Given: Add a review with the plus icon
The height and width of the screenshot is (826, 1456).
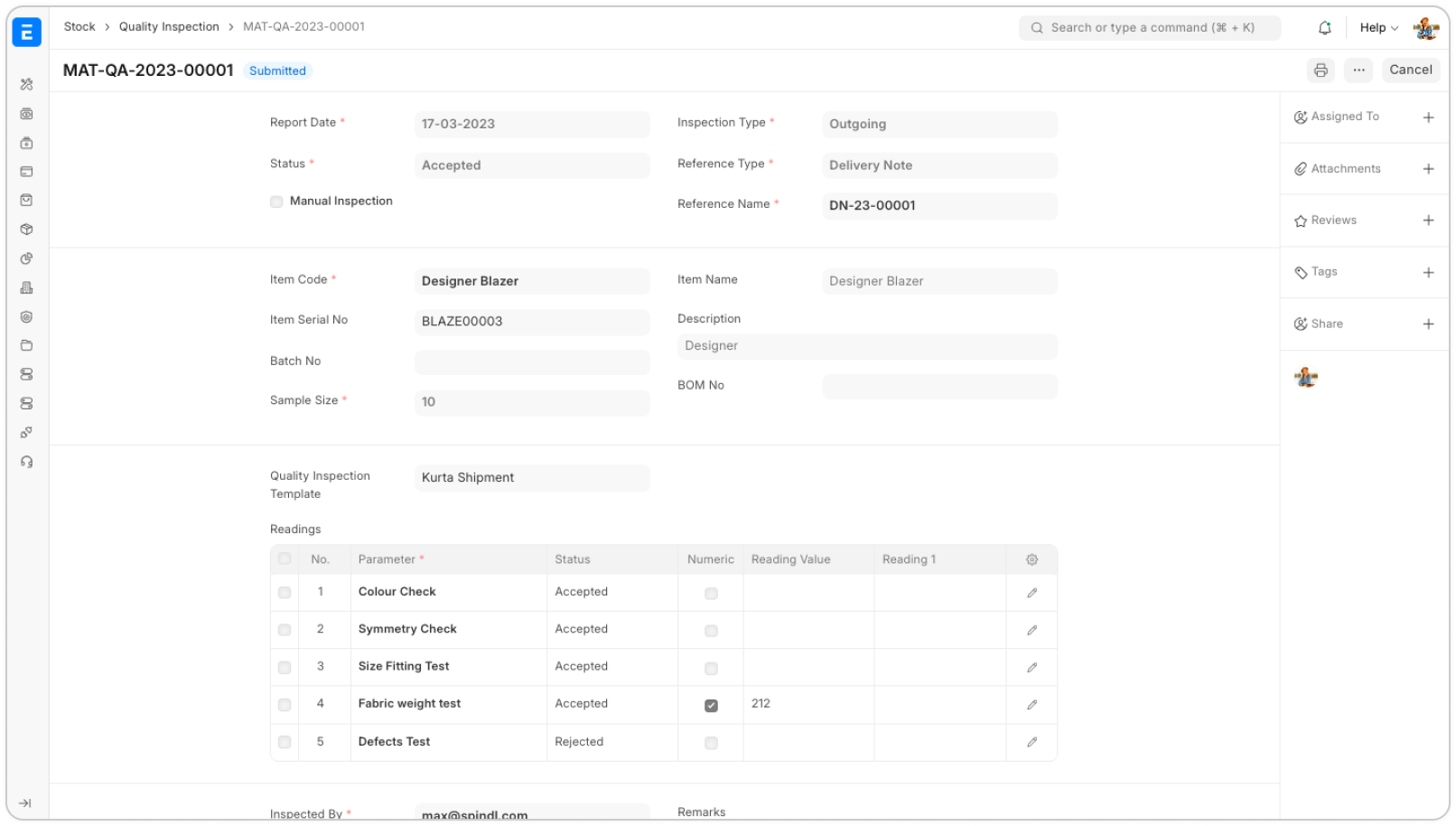Looking at the screenshot, I should click(x=1428, y=221).
